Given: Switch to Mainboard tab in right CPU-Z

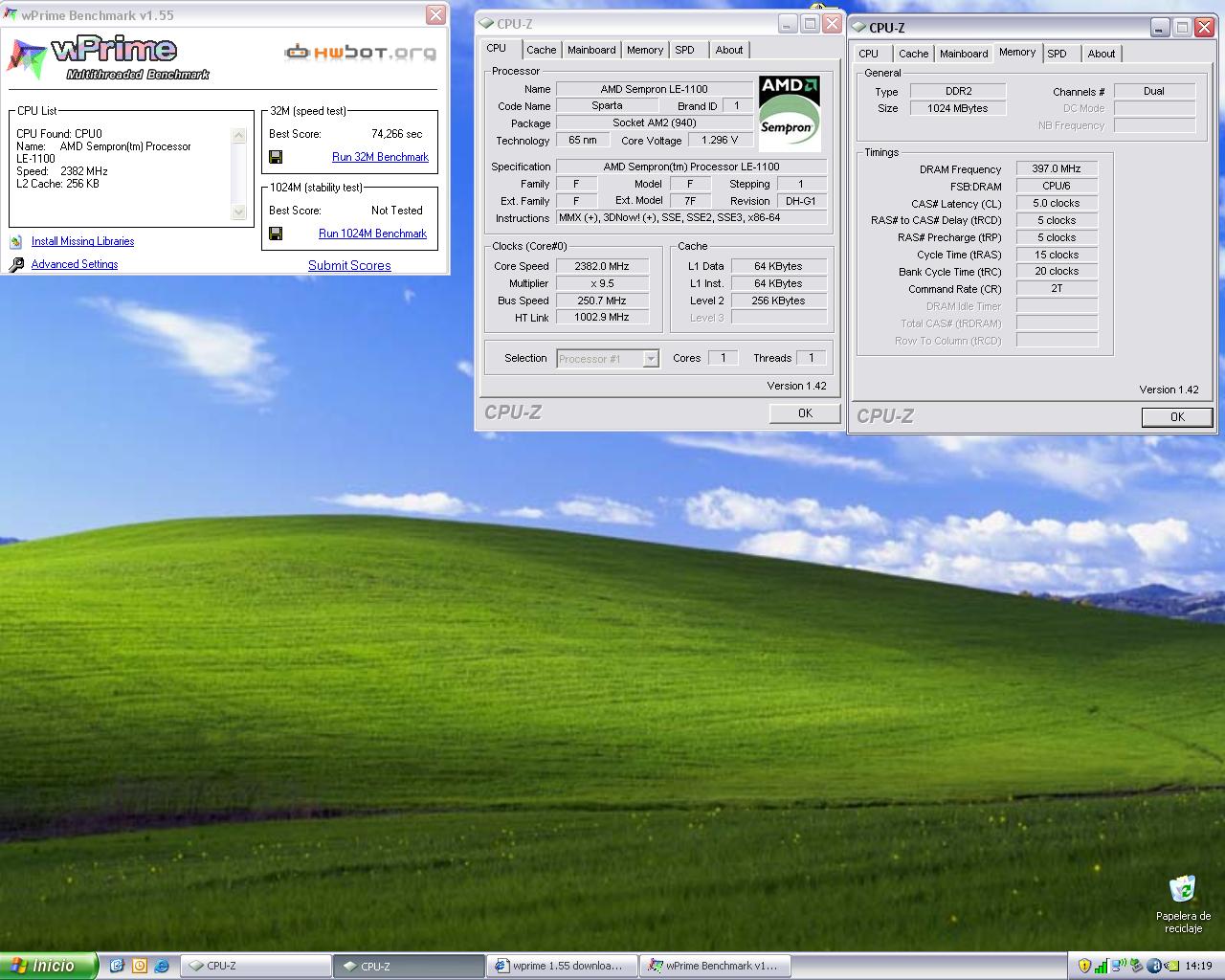Looking at the screenshot, I should click(964, 54).
